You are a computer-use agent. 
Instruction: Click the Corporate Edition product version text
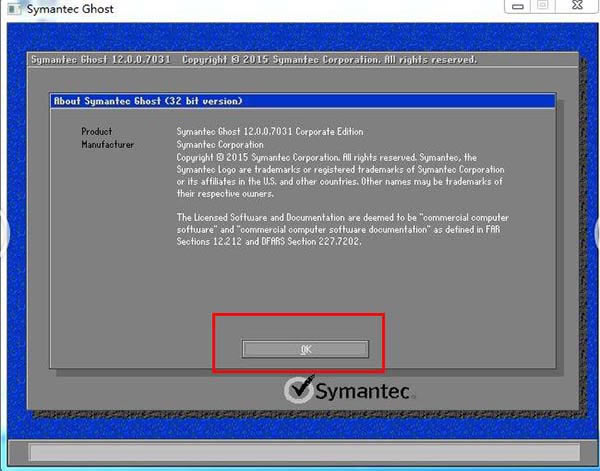click(x=270, y=132)
